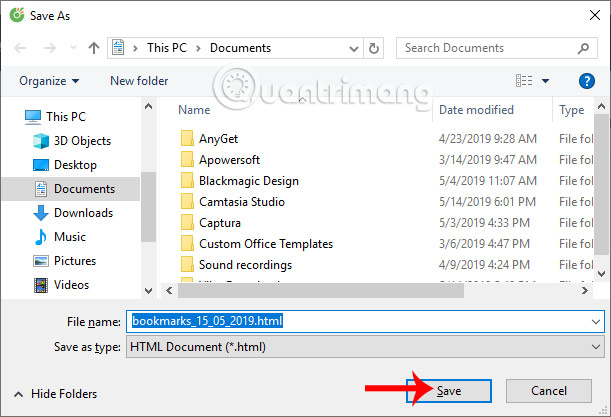Click the Music note icon
611x417 pixels.
click(x=41, y=237)
